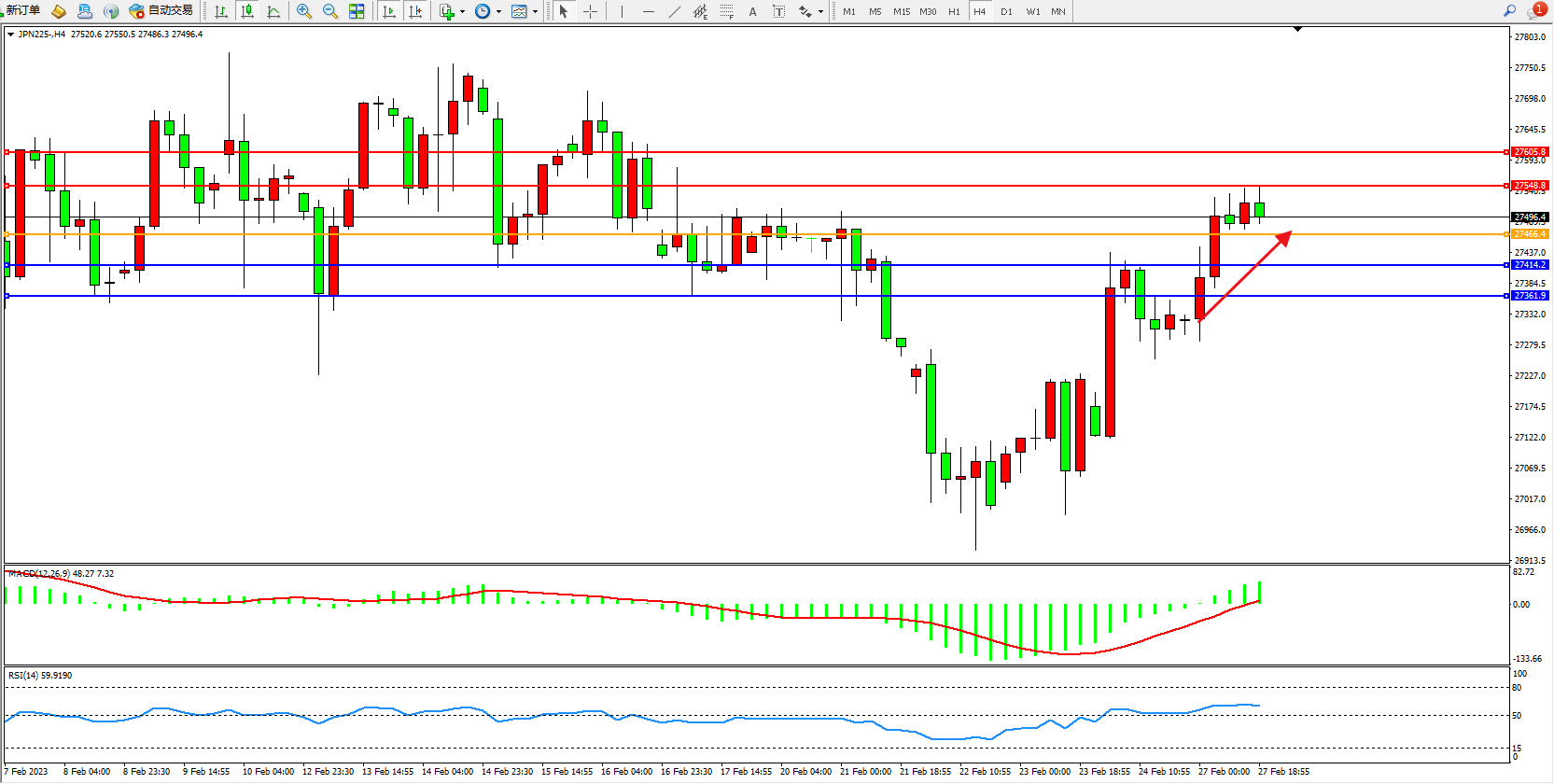
Task: Open the indicators list dropdown arrow
Action: click(462, 12)
